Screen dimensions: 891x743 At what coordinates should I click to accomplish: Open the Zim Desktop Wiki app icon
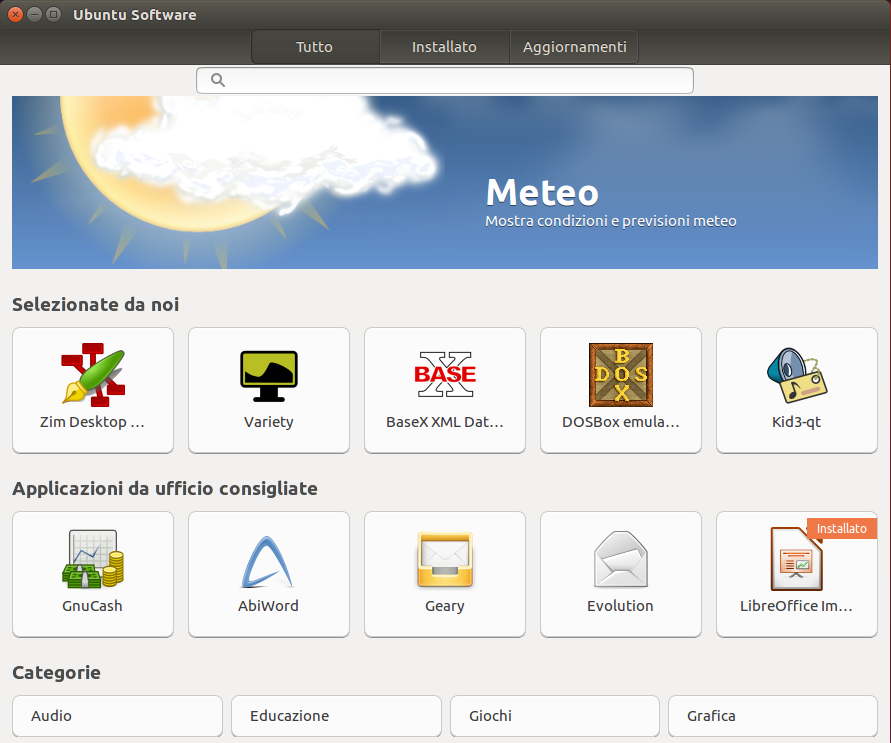[x=93, y=375]
